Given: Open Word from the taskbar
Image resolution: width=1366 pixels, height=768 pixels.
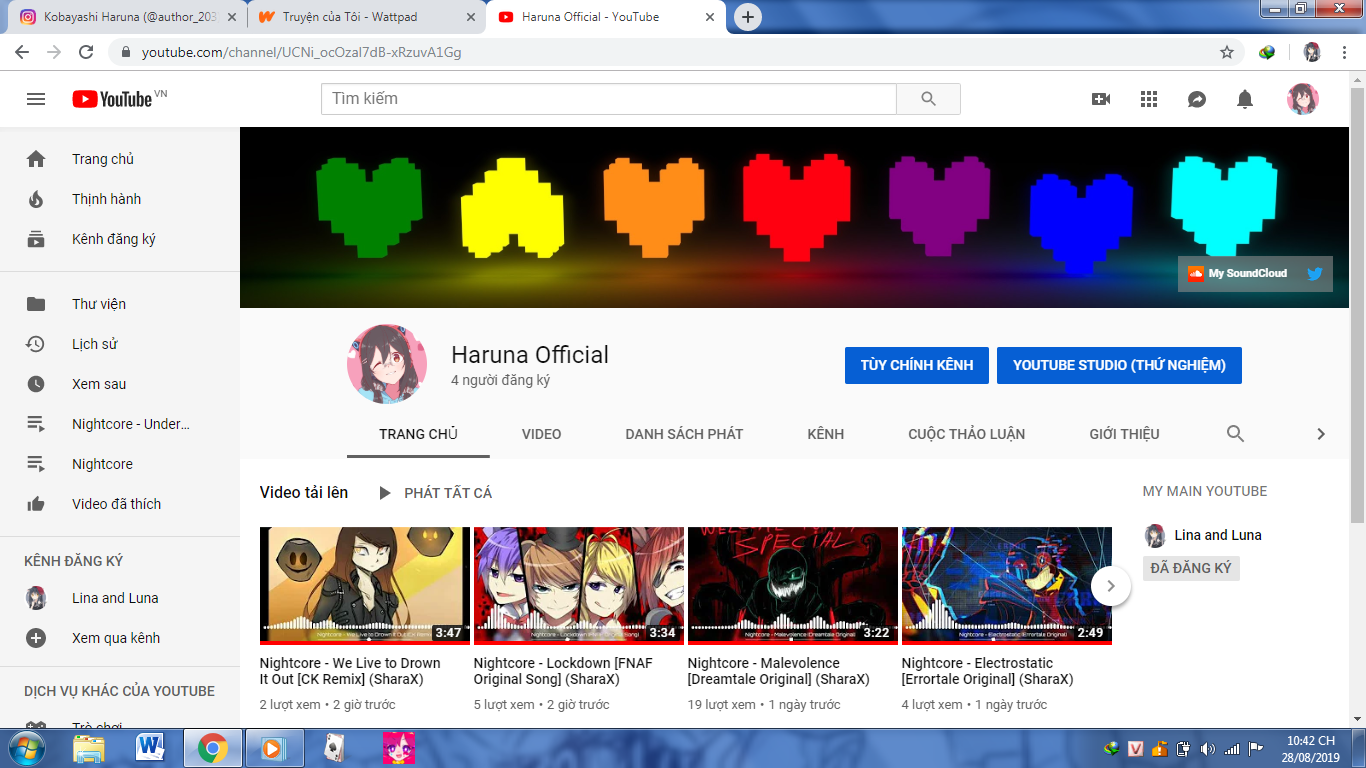Looking at the screenshot, I should (x=150, y=748).
